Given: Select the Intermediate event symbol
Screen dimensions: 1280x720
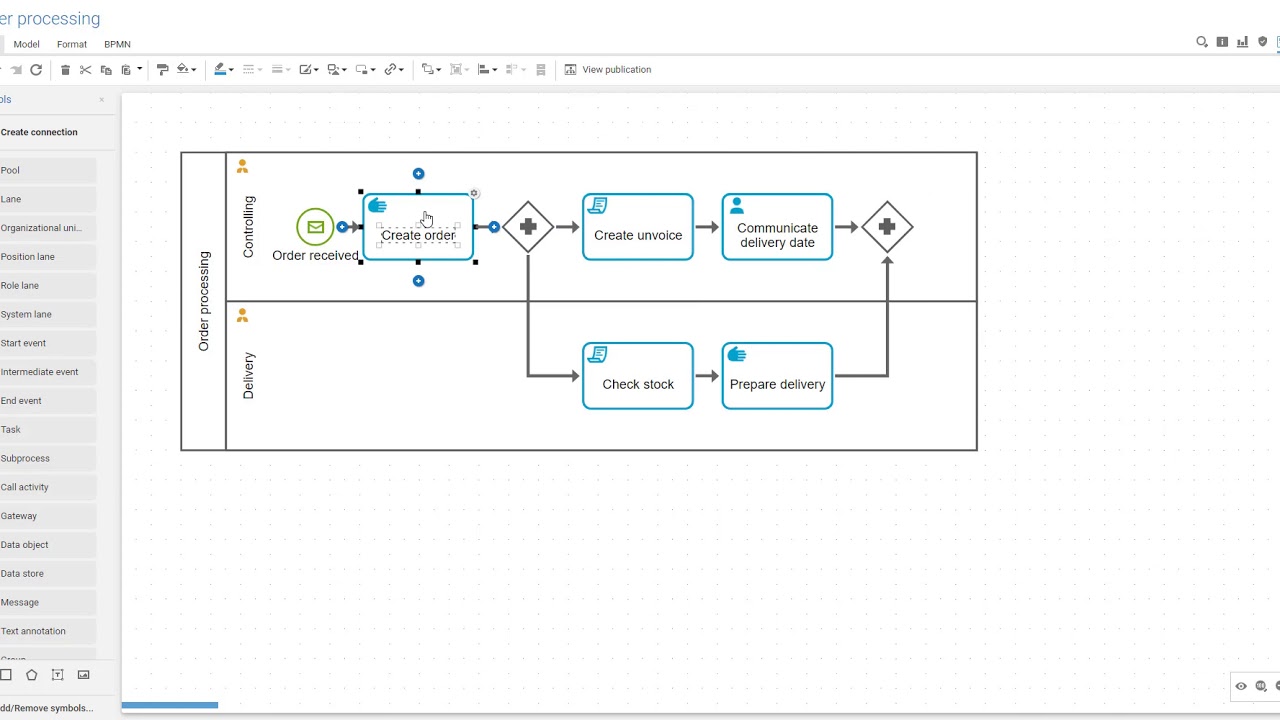Looking at the screenshot, I should 48,372.
